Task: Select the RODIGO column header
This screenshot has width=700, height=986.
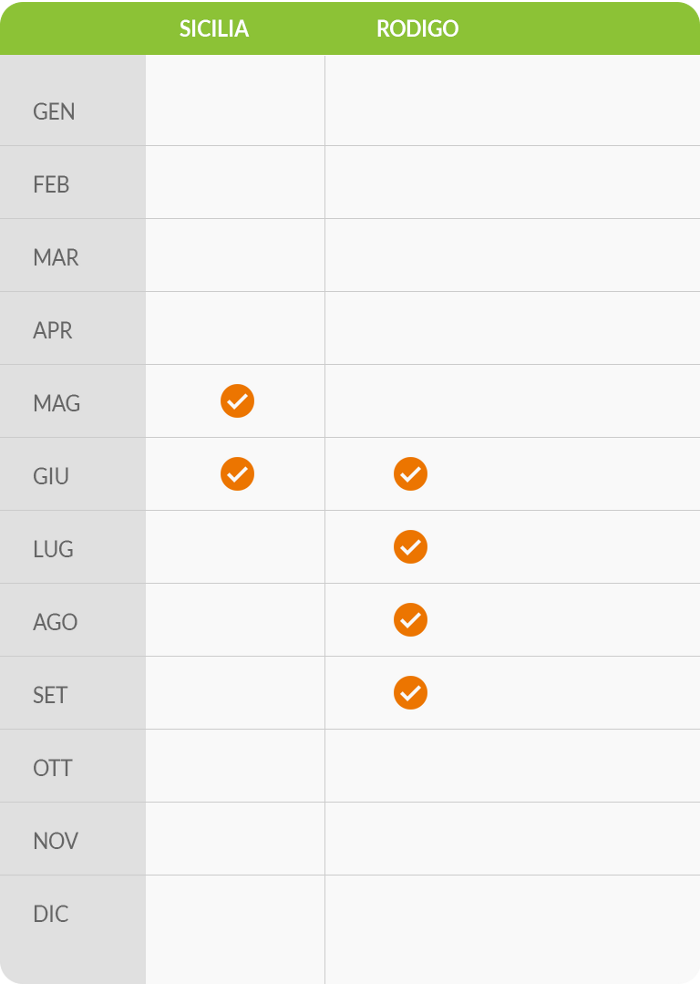Action: click(418, 28)
